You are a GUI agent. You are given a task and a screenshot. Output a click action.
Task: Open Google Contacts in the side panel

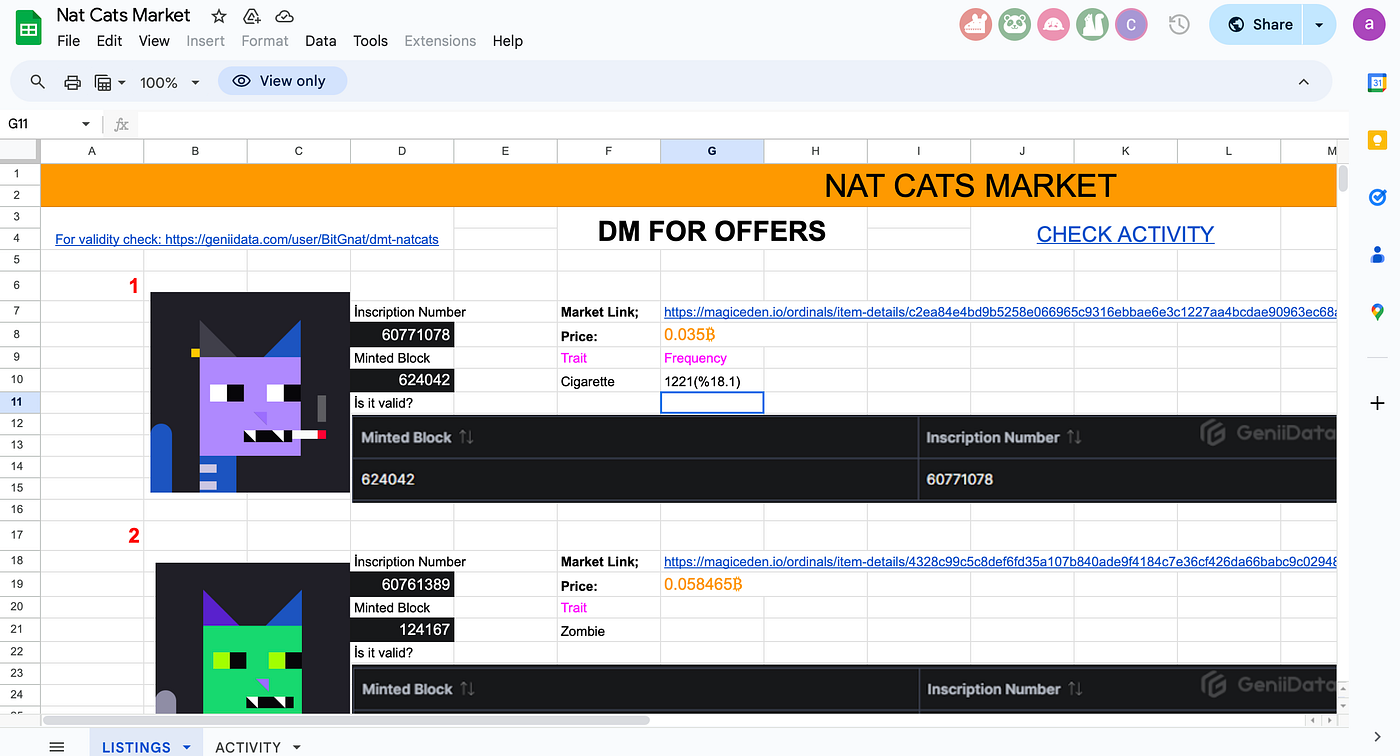[x=1377, y=254]
